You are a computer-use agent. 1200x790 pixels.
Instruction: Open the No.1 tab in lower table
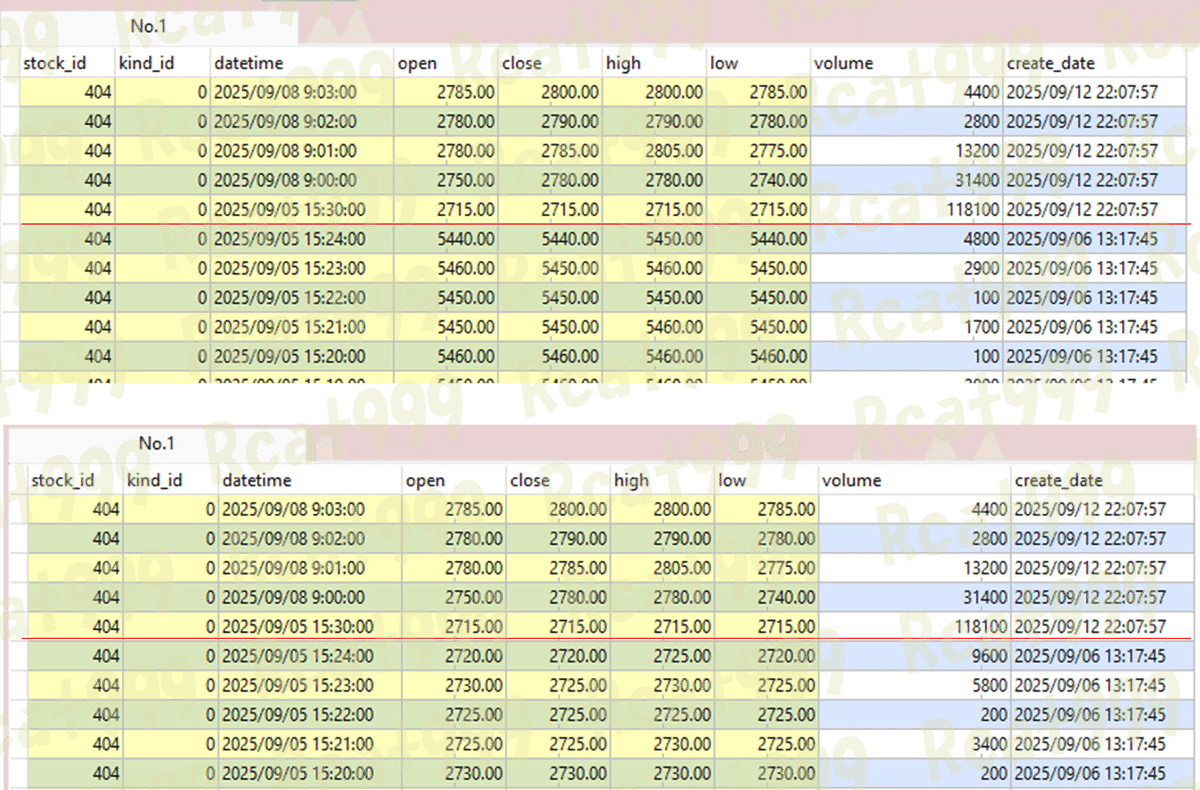[x=156, y=443]
